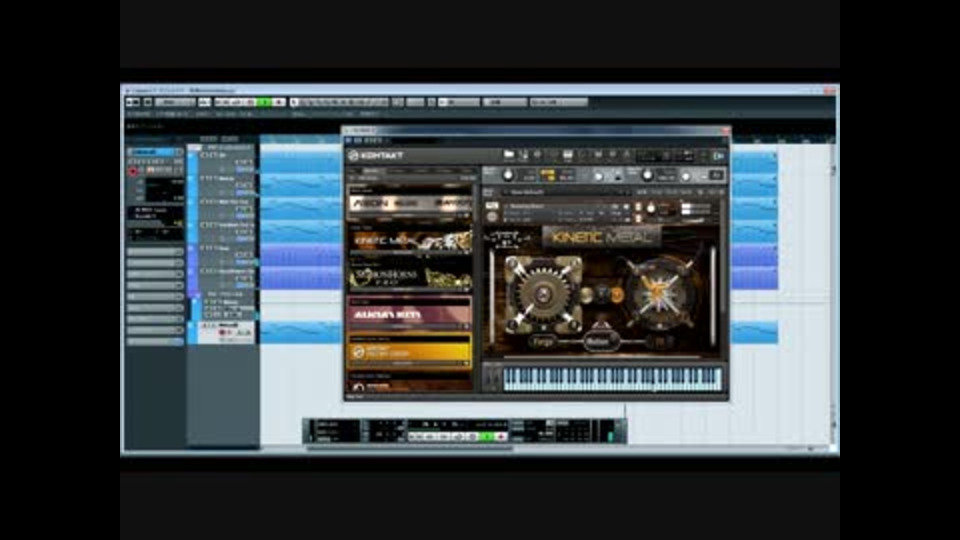The image size is (960, 540).
Task: Click the vertical slider left of the cogwheel
Action: point(492,297)
